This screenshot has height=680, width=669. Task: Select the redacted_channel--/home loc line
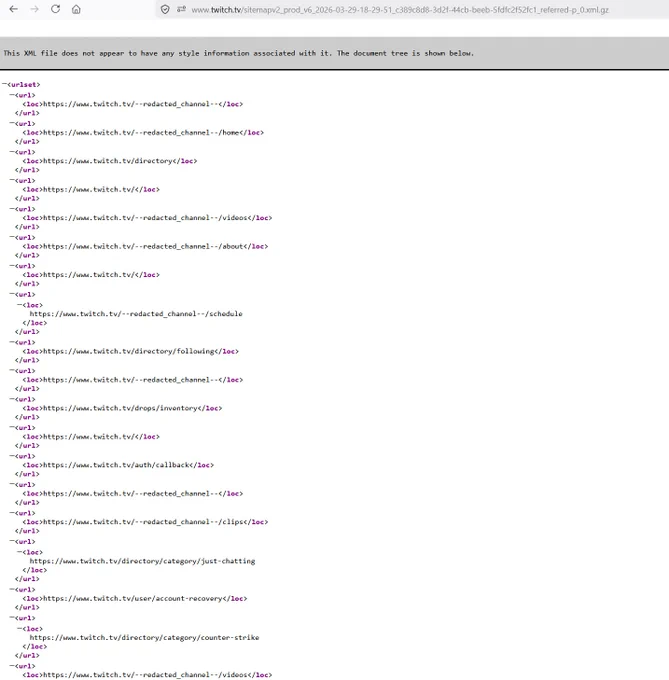point(143,132)
